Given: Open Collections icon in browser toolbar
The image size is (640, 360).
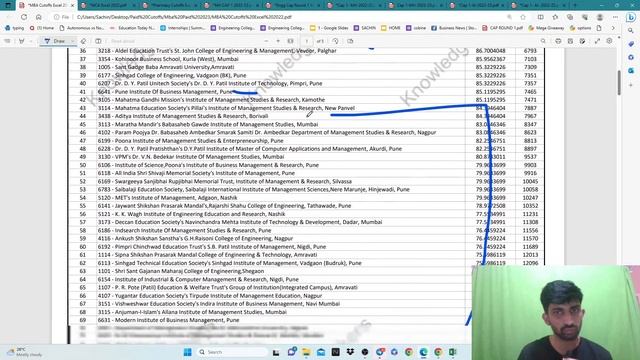Looking at the screenshot, I should point(570,17).
